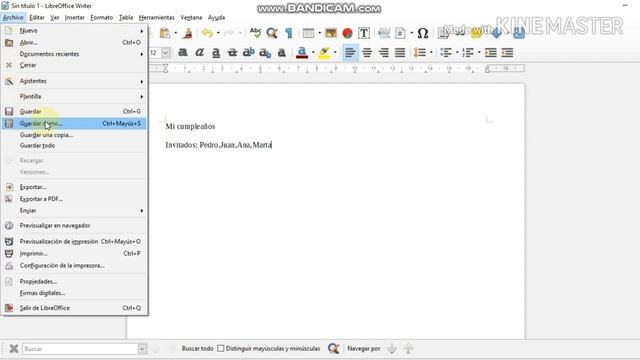Open the Buscar field history dropdown

(142, 349)
